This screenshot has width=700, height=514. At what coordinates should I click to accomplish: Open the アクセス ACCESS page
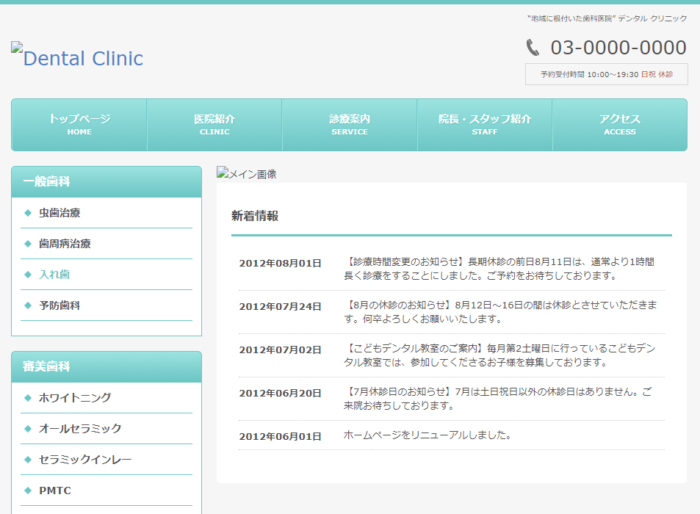tap(619, 125)
